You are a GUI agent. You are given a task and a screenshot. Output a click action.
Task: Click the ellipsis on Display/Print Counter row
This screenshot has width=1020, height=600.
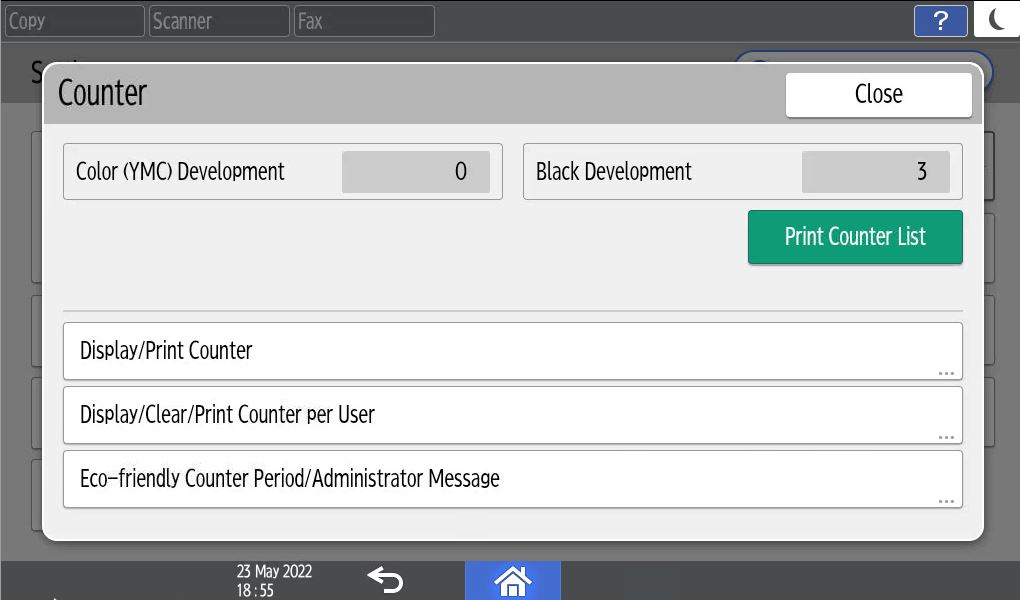tap(945, 373)
